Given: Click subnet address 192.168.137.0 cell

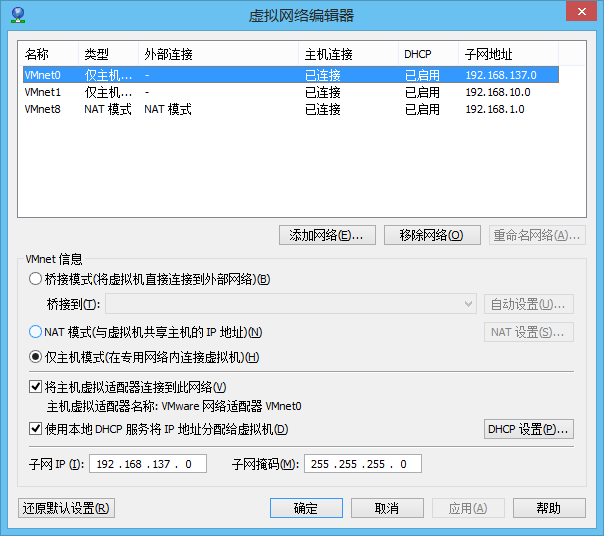Looking at the screenshot, I should (x=501, y=75).
